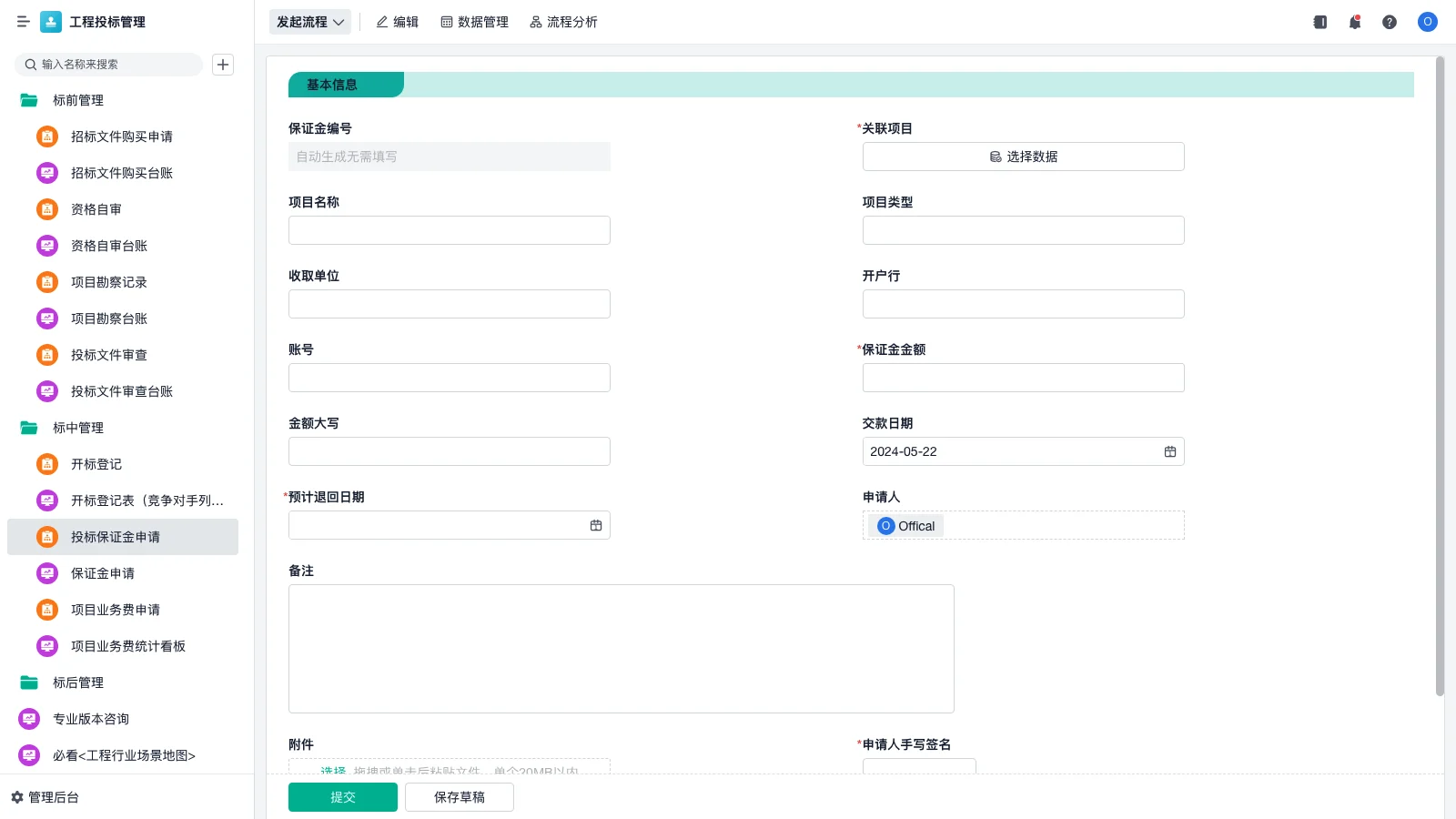Screen dimensions: 1456x819
Task: Open the calendar picker for 预计退回日期
Action: click(596, 525)
